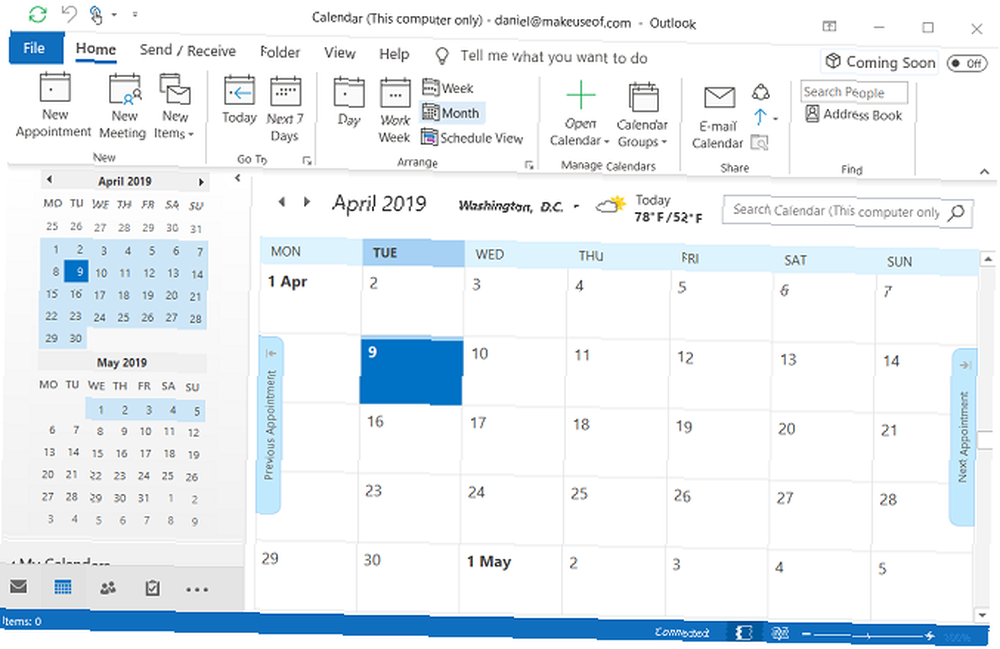The width and height of the screenshot is (1000, 649).
Task: Switch to Week view
Action: (x=448, y=87)
